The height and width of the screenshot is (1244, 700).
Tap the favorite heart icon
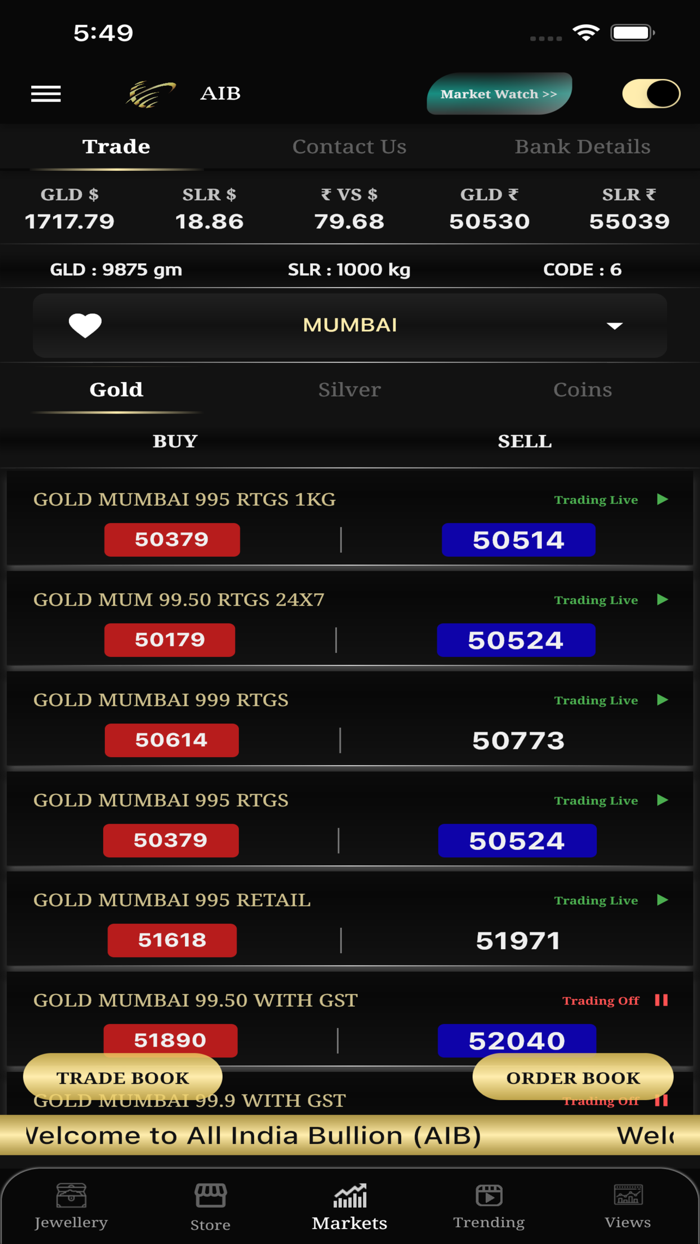85,325
